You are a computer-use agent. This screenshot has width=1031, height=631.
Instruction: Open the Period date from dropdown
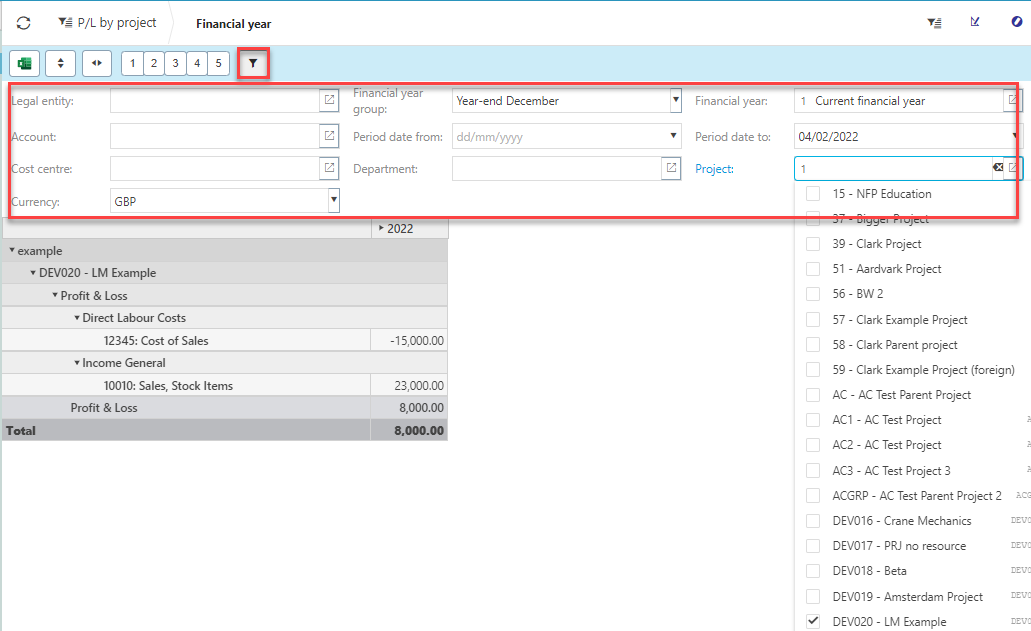[x=673, y=136]
